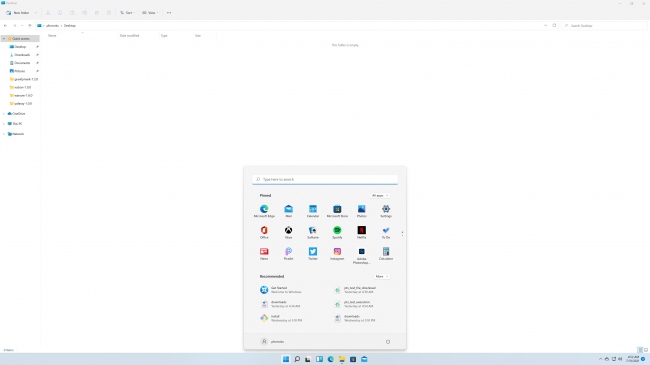Screen dimensions: 650x365
Task: Open the Photos app in Start menu
Action: (361, 211)
